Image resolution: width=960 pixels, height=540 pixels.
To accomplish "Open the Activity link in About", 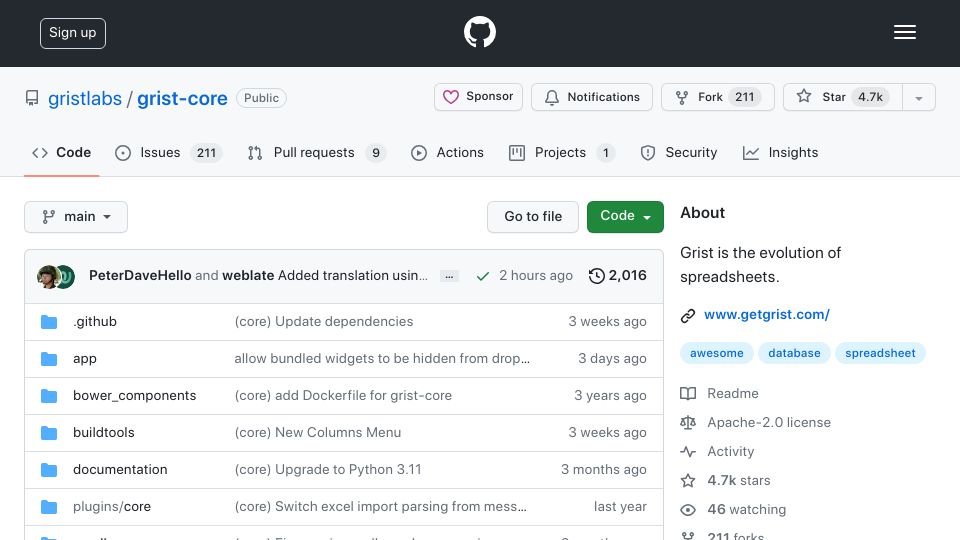I will 730,452.
